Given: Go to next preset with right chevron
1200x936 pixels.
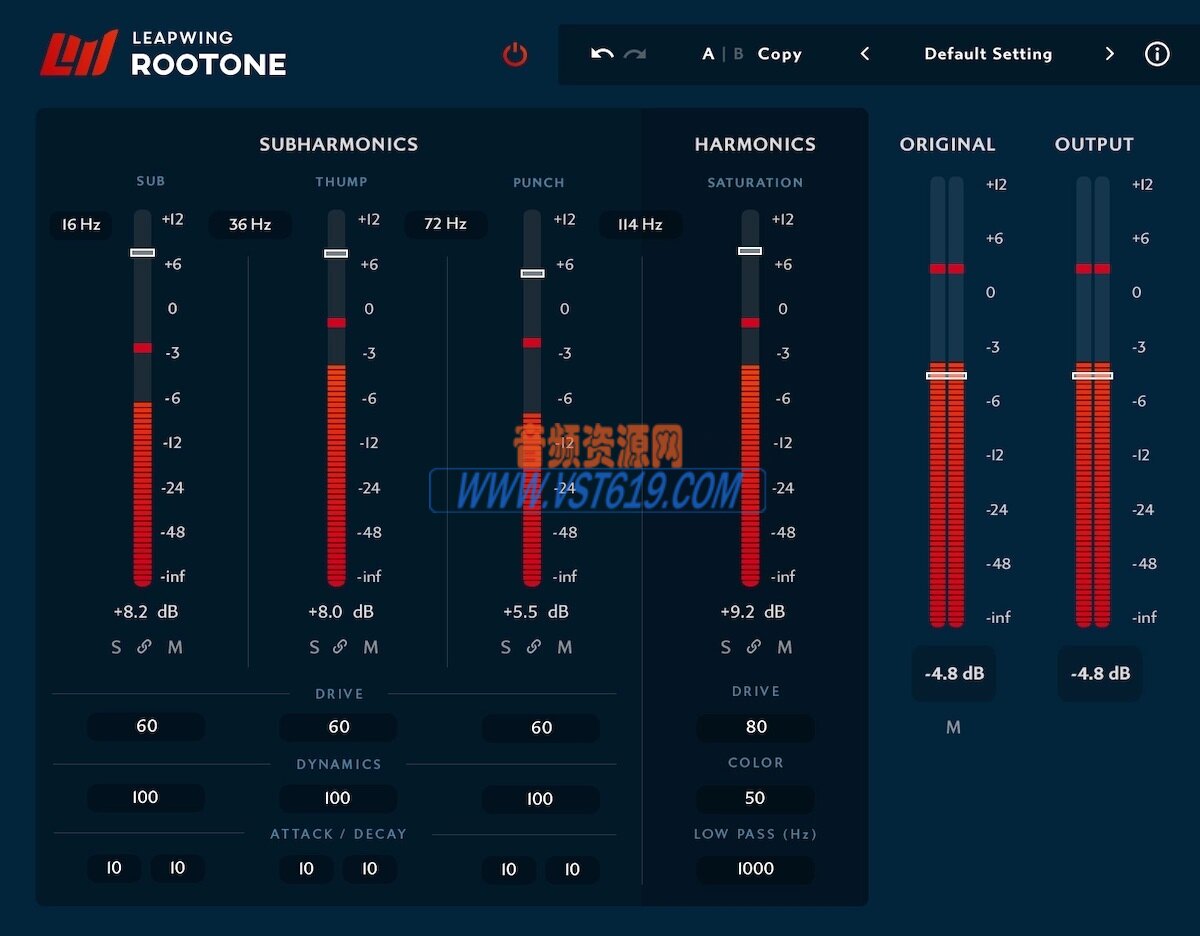Looking at the screenshot, I should click(1110, 54).
